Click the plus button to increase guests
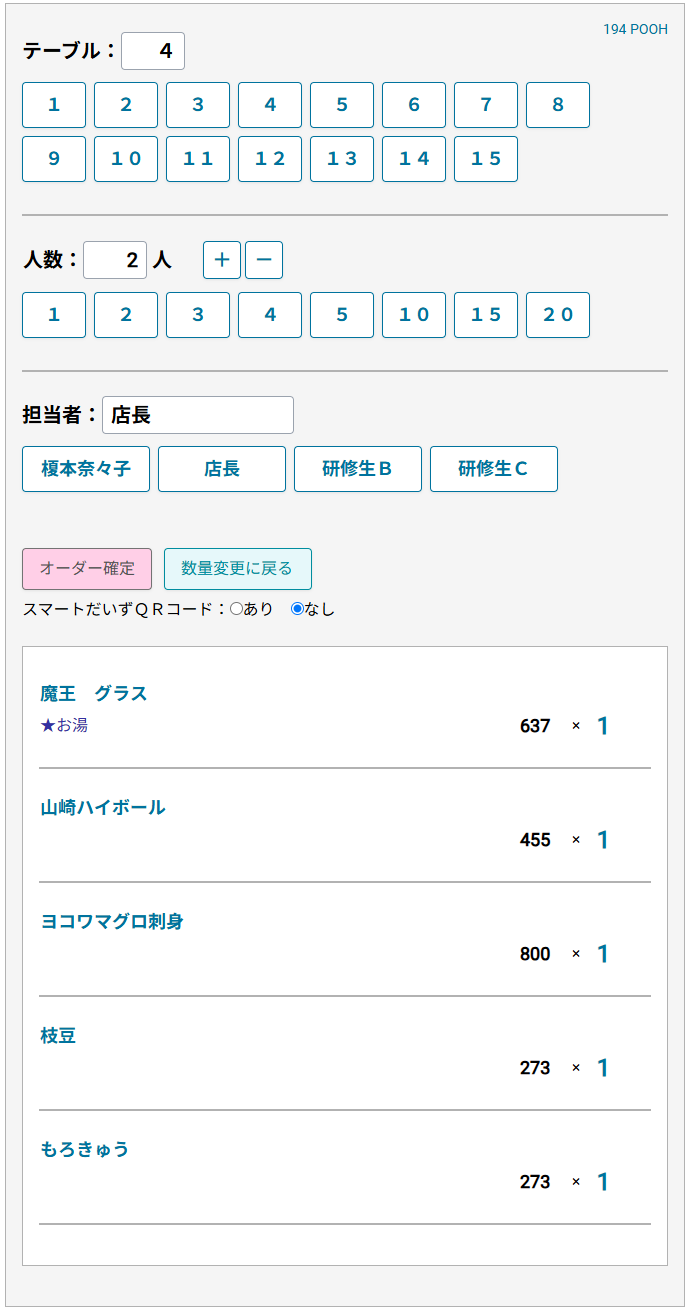Viewport: 693px width, 1314px height. click(222, 260)
